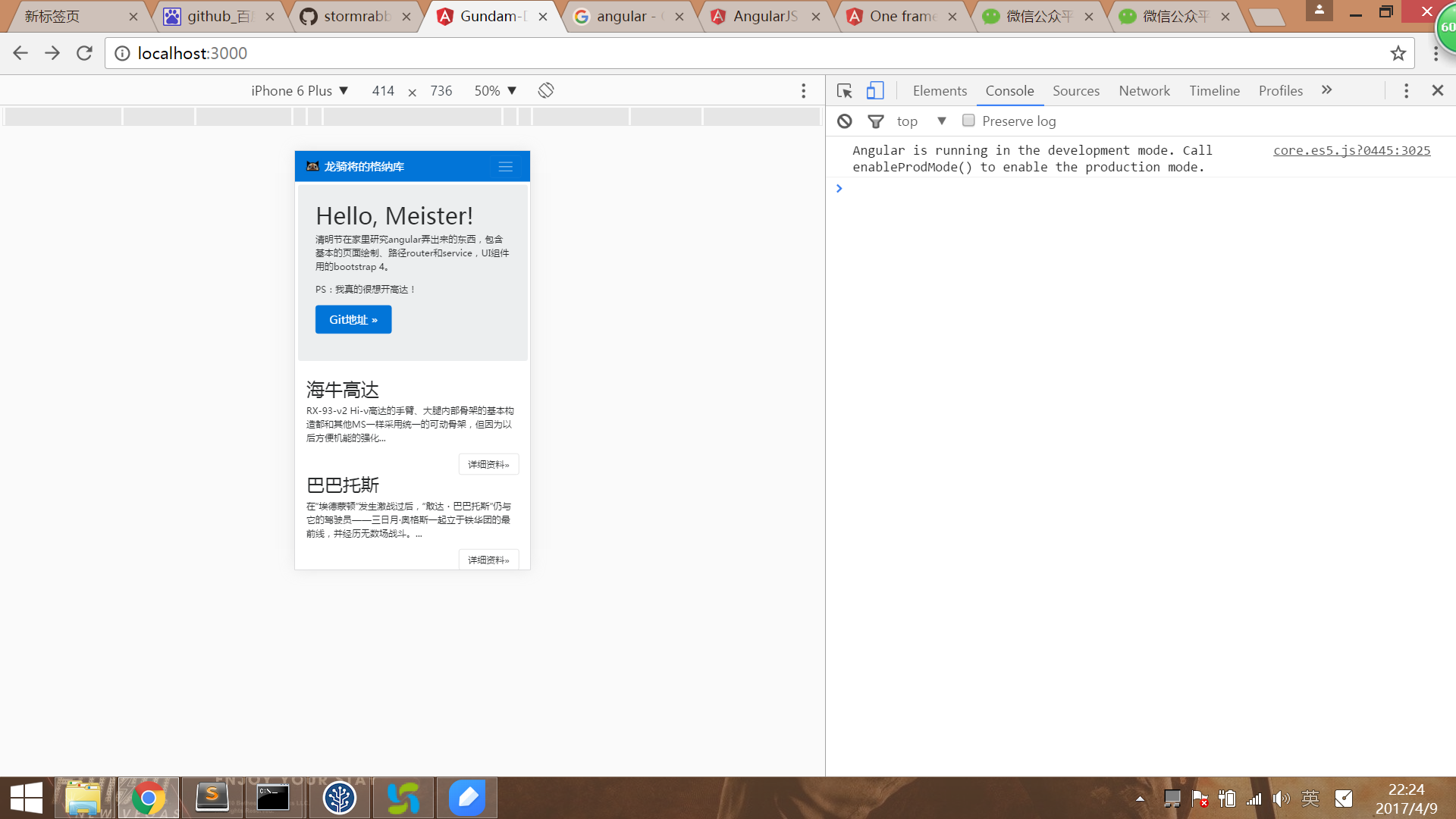
Task: Open the console filter
Action: [x=876, y=121]
